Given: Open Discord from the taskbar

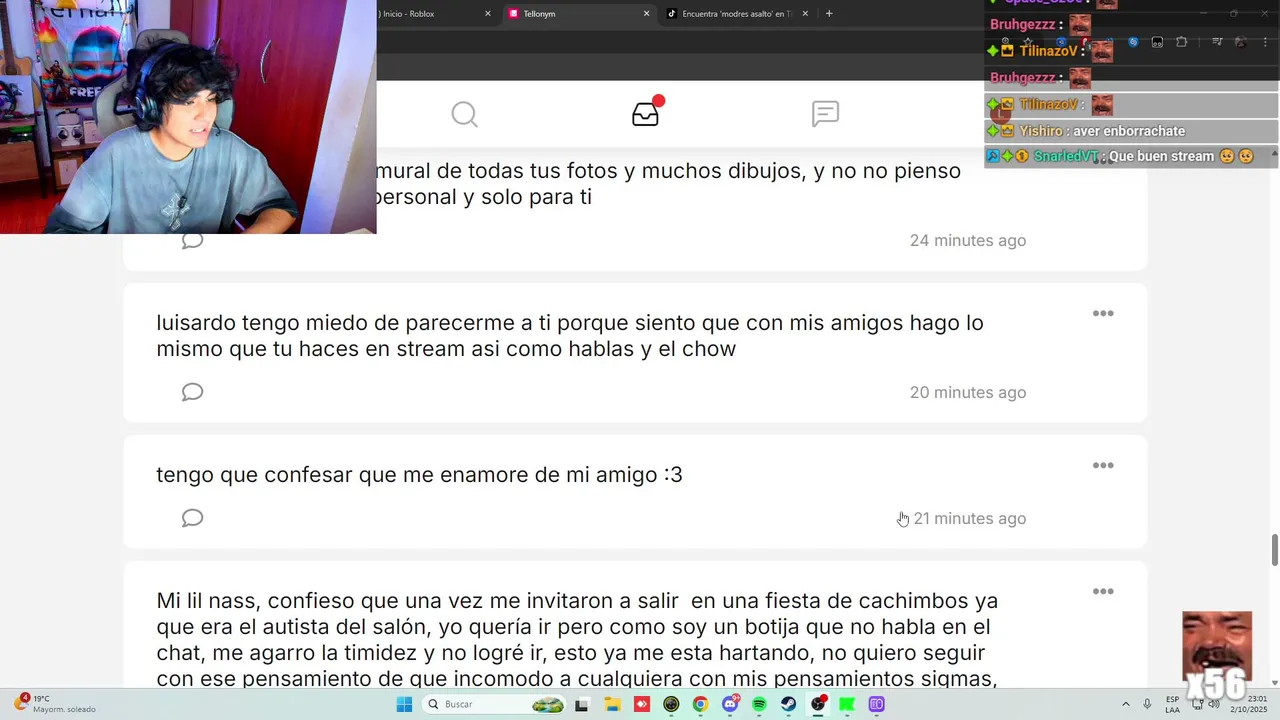Looking at the screenshot, I should click(730, 704).
